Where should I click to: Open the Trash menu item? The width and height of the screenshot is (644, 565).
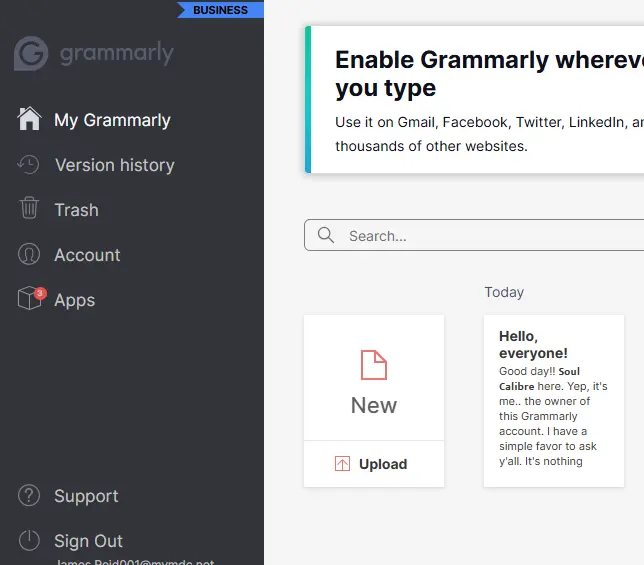(76, 210)
